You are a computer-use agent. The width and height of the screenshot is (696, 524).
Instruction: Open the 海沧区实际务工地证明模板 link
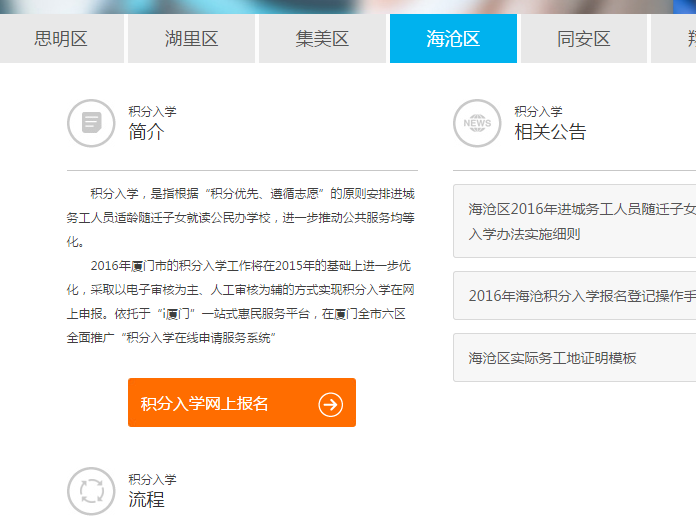point(553,358)
